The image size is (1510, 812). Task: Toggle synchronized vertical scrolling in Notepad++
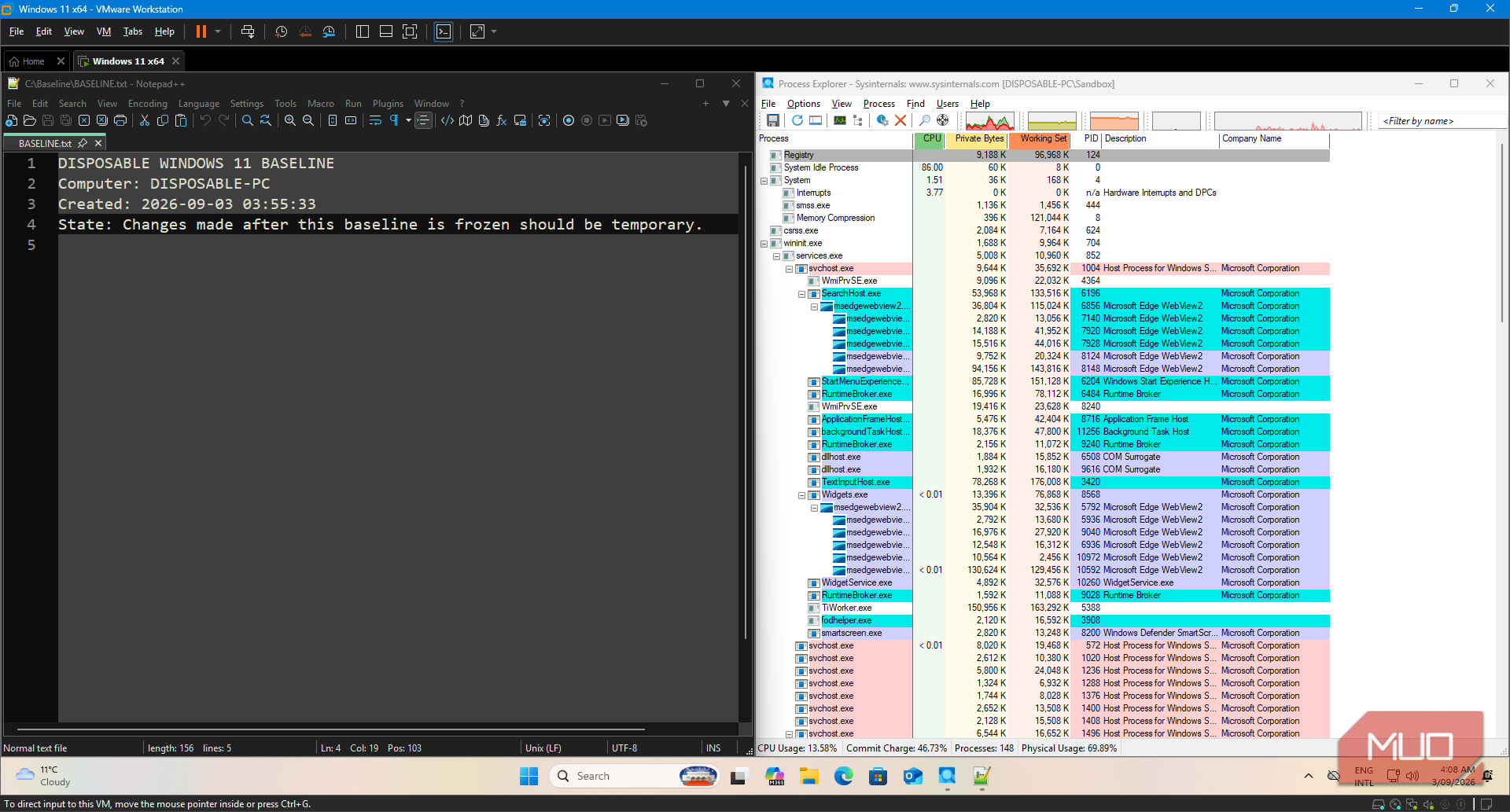(333, 120)
